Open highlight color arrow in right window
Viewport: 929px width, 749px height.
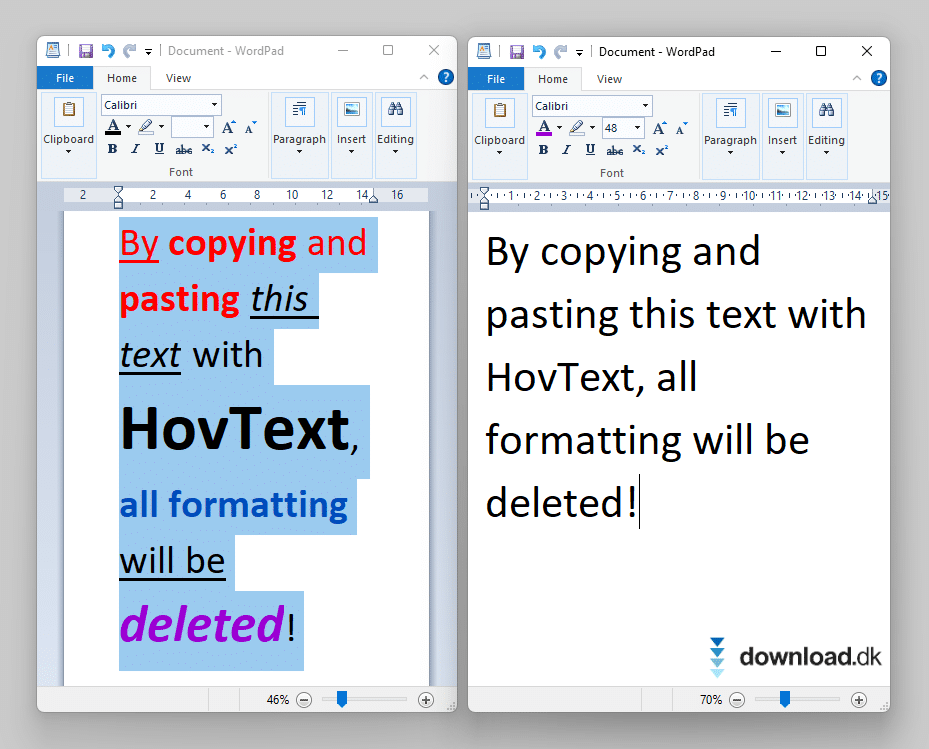tap(592, 128)
